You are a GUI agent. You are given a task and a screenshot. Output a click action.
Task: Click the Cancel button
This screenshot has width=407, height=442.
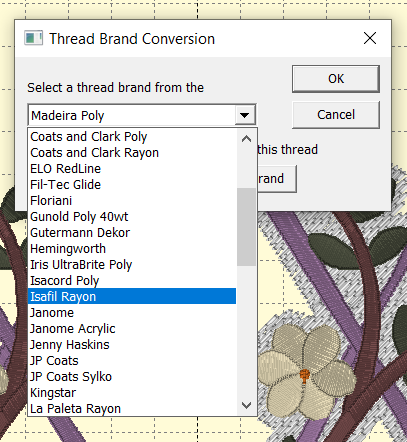pos(336,115)
